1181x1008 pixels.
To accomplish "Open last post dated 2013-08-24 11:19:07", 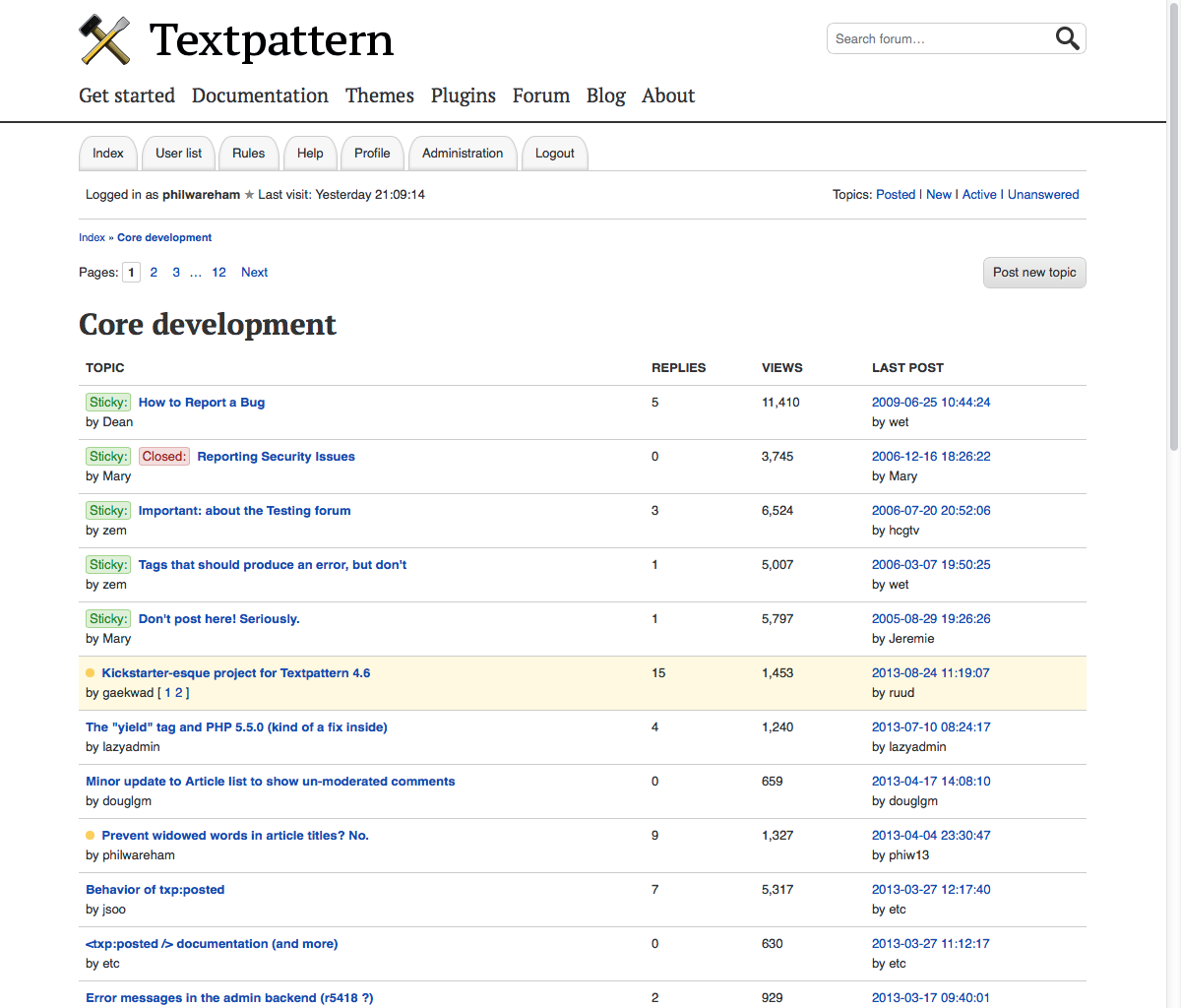I will [931, 673].
